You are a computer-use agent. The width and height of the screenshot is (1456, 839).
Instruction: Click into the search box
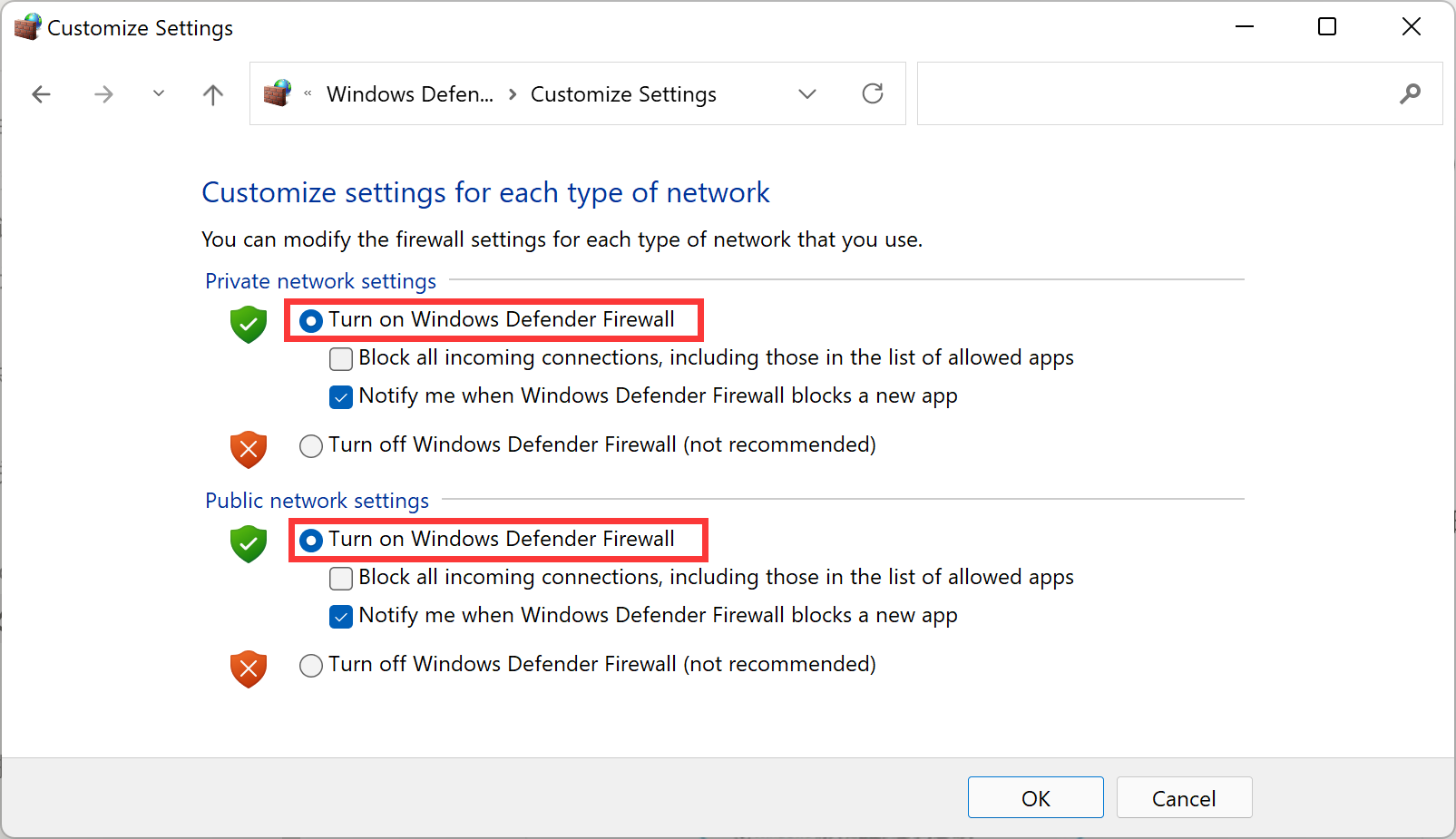[x=1179, y=93]
